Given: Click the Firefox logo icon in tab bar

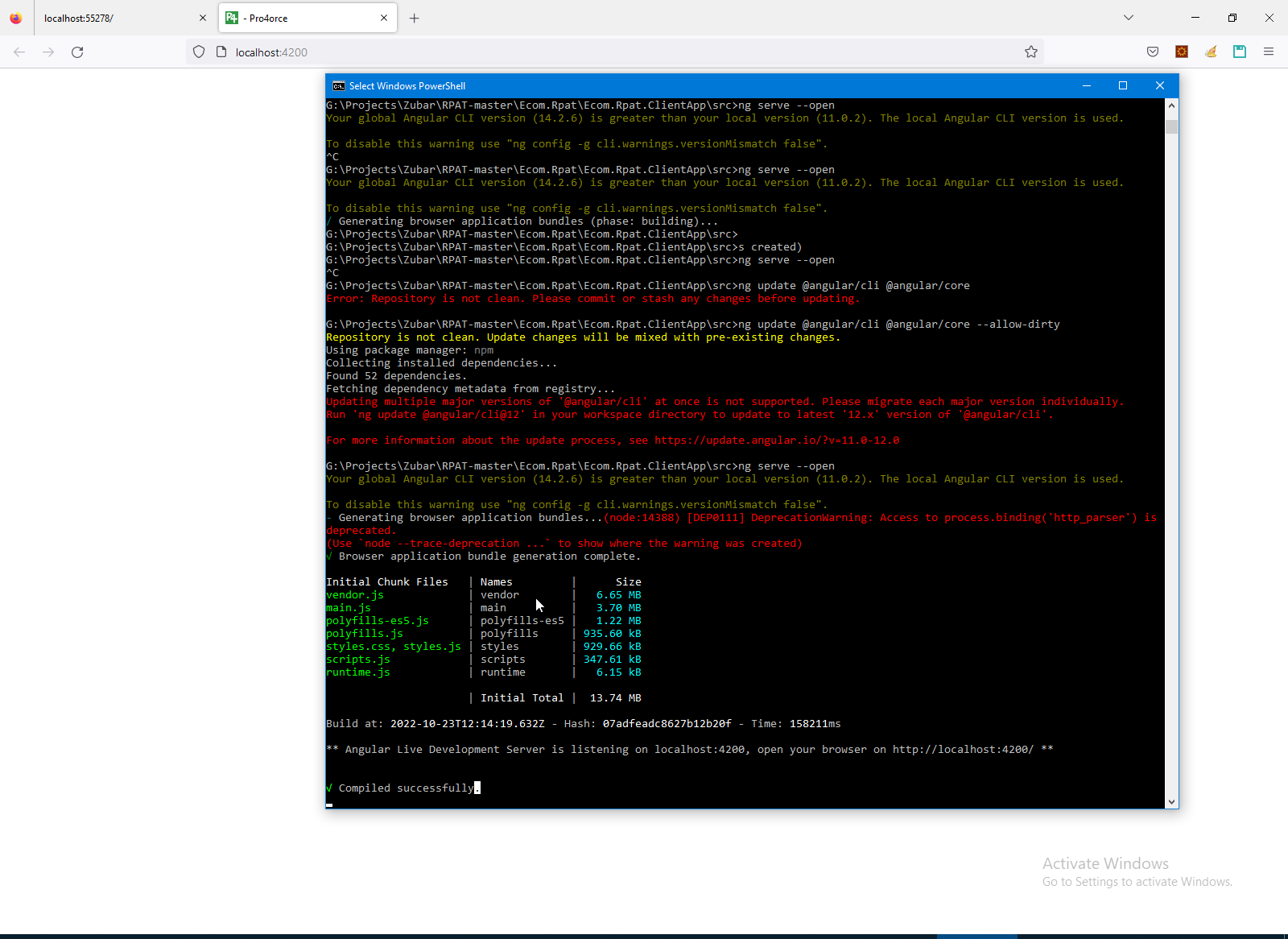Looking at the screenshot, I should [16, 18].
